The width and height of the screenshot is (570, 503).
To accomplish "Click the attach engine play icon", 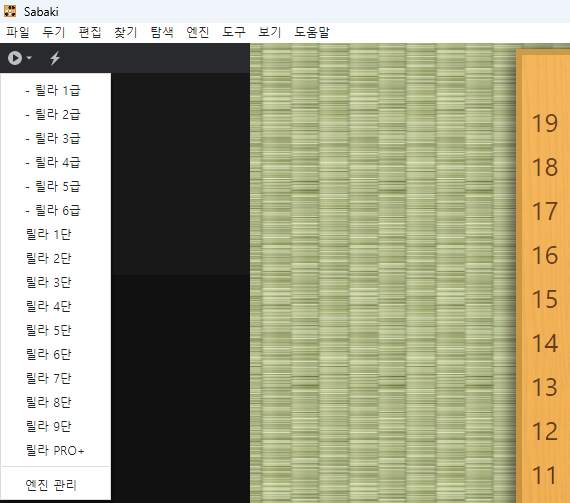I will tap(15, 58).
